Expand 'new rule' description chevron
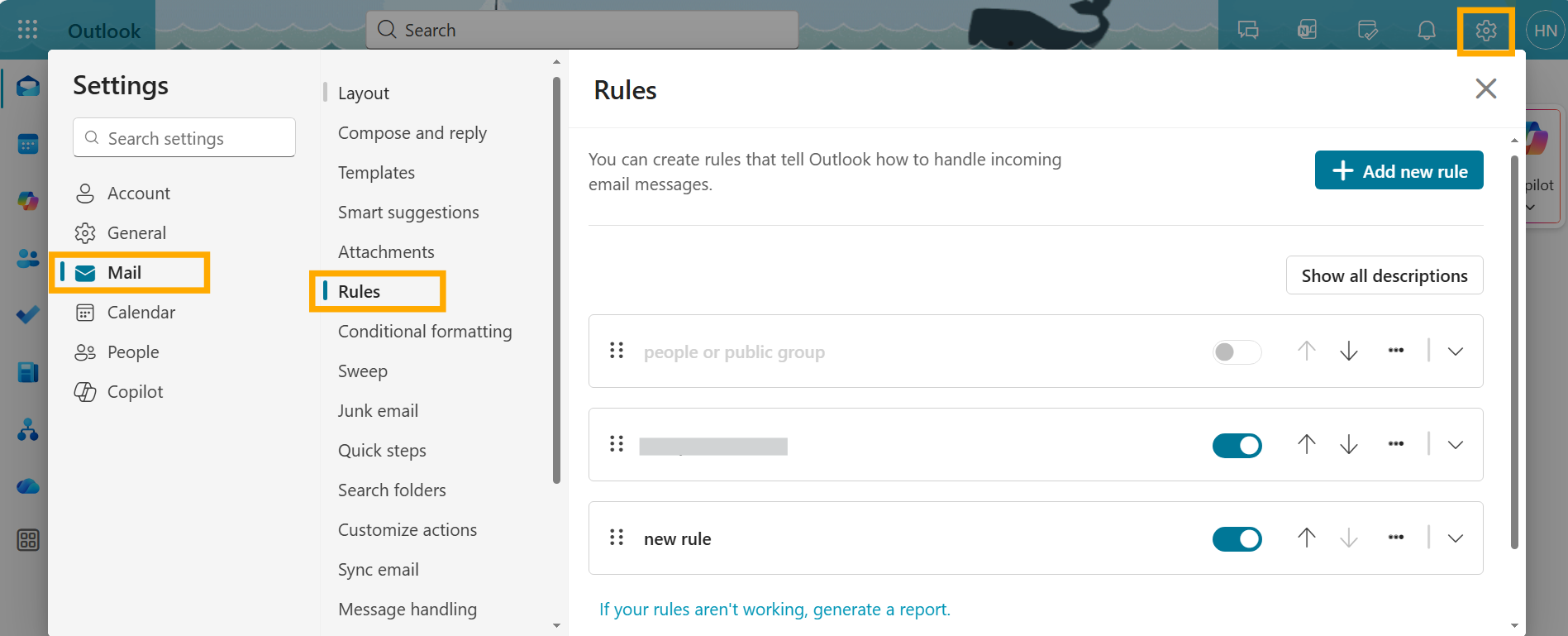The width and height of the screenshot is (1568, 636). point(1456,538)
